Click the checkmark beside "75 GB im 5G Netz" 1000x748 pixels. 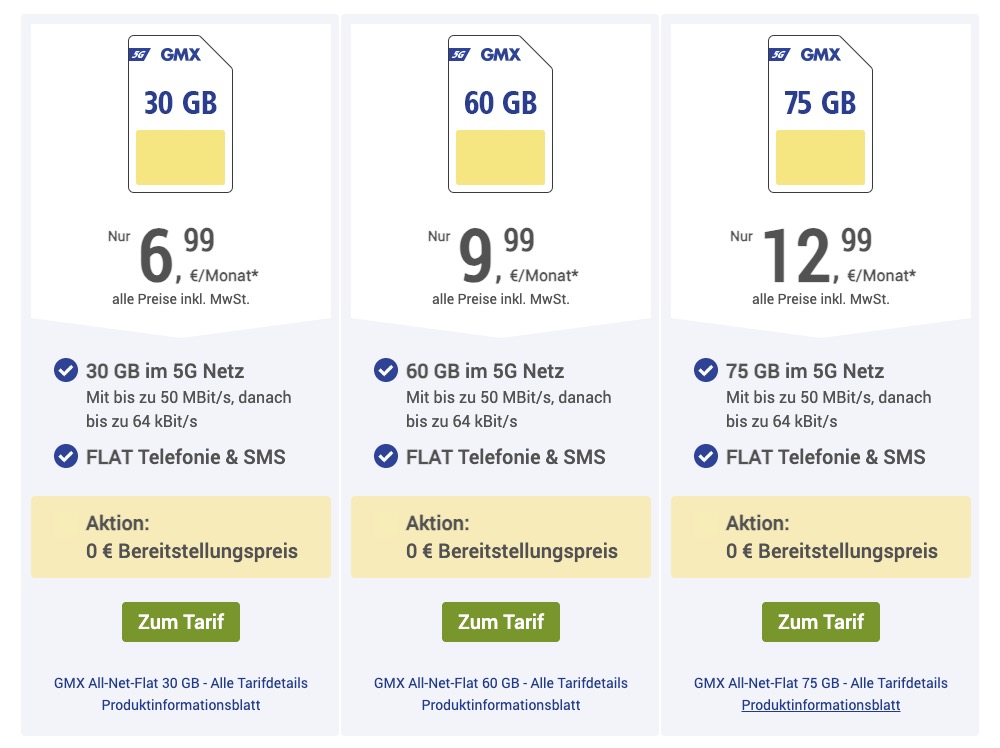[705, 370]
